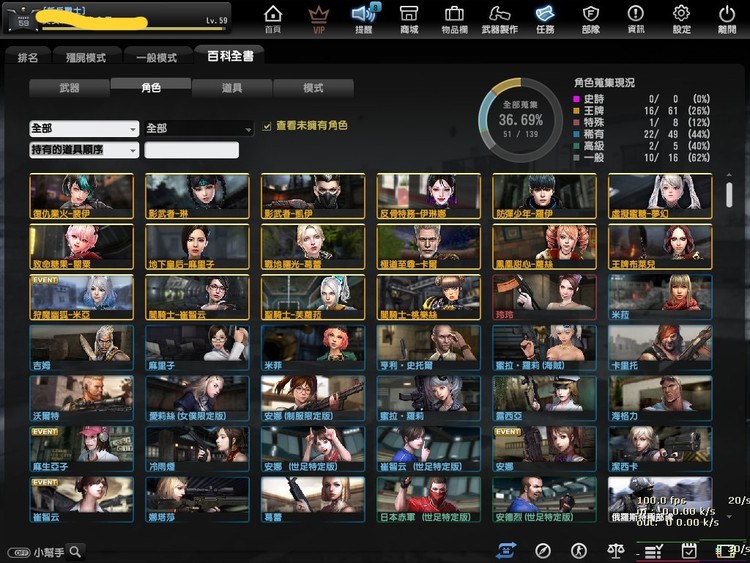
Task: Open the 部隊 clan shield icon
Action: [591, 19]
